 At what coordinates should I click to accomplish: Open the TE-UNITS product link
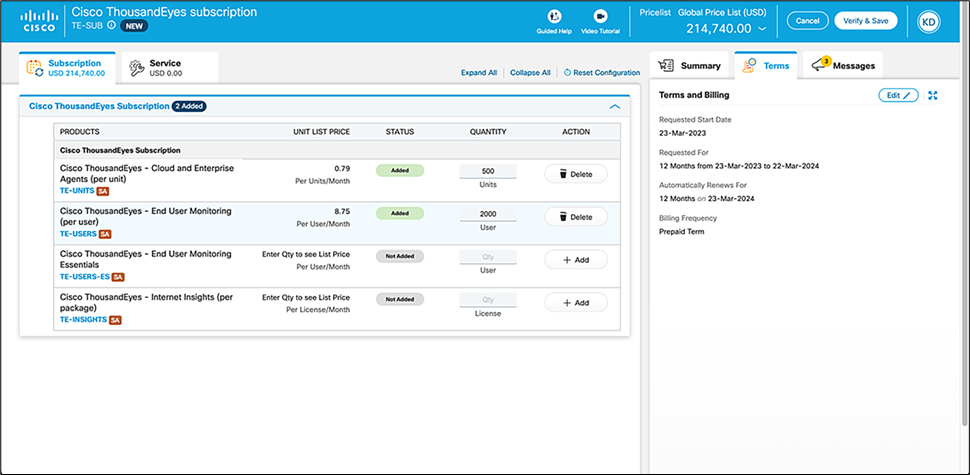pyautogui.click(x=77, y=191)
